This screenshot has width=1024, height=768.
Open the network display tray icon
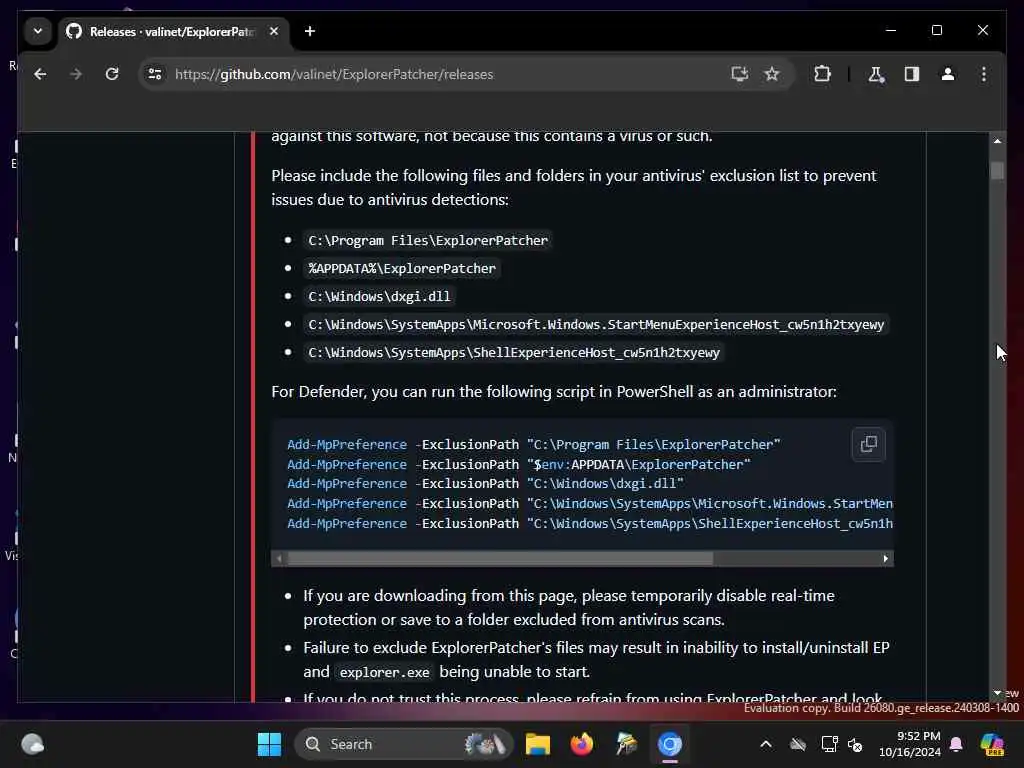(829, 744)
